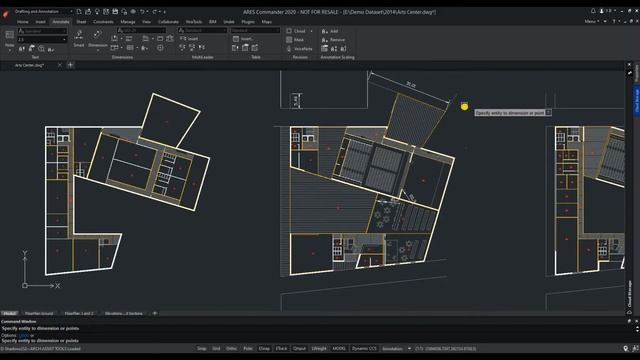
Task: Toggle Grid in the status bar
Action: [216, 349]
